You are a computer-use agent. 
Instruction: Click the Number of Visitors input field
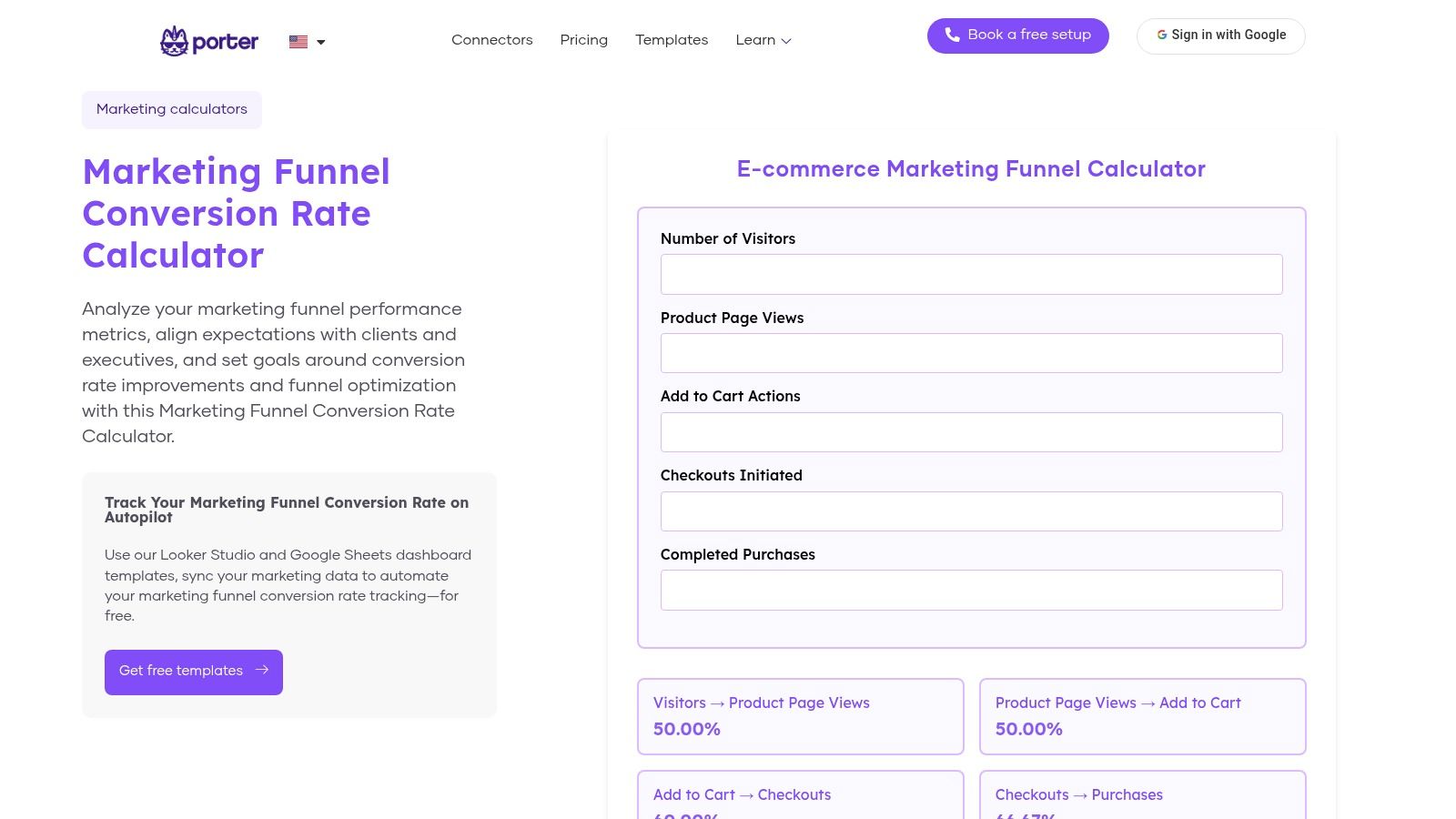click(x=971, y=273)
